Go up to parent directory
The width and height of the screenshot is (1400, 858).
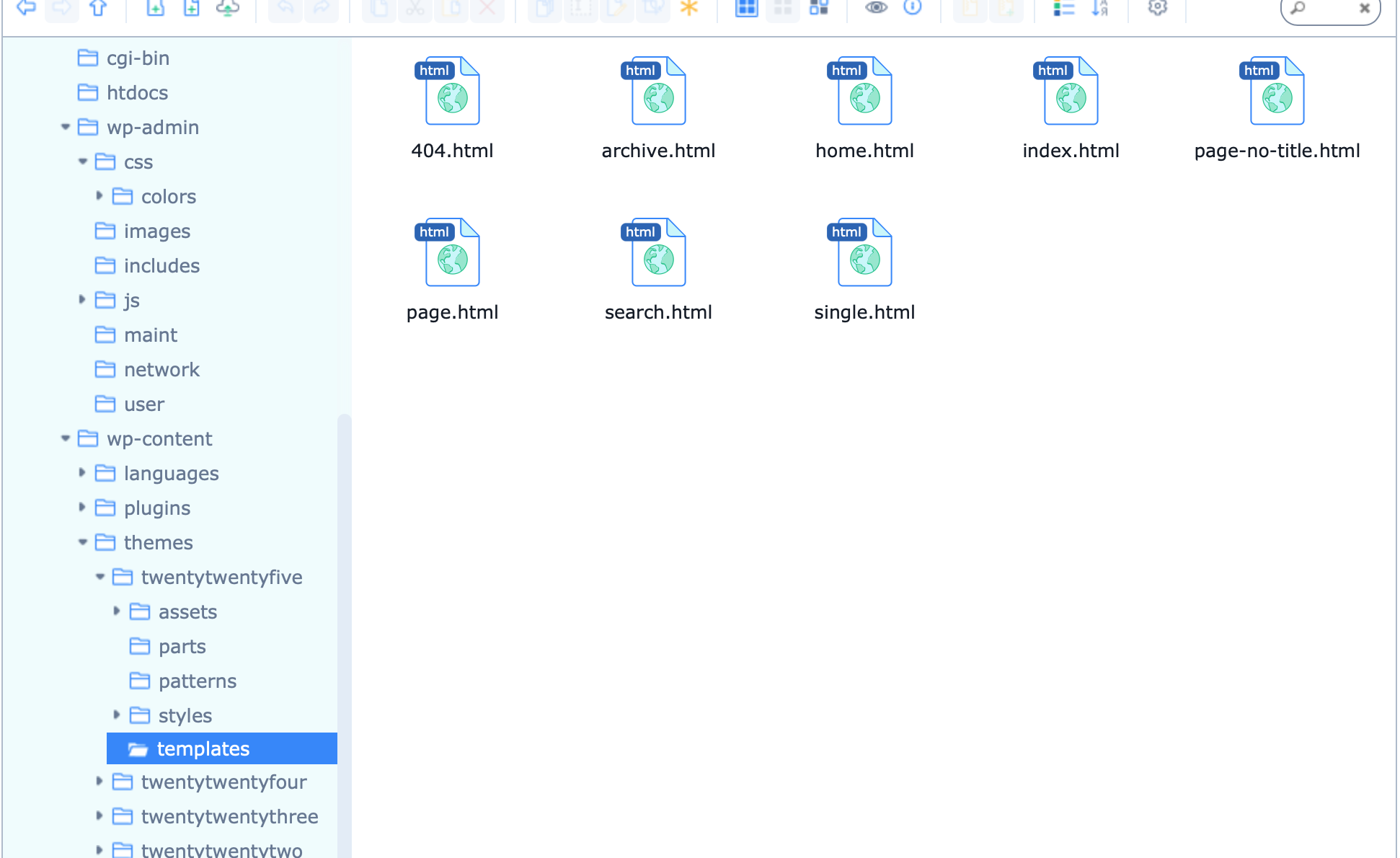pyautogui.click(x=98, y=8)
